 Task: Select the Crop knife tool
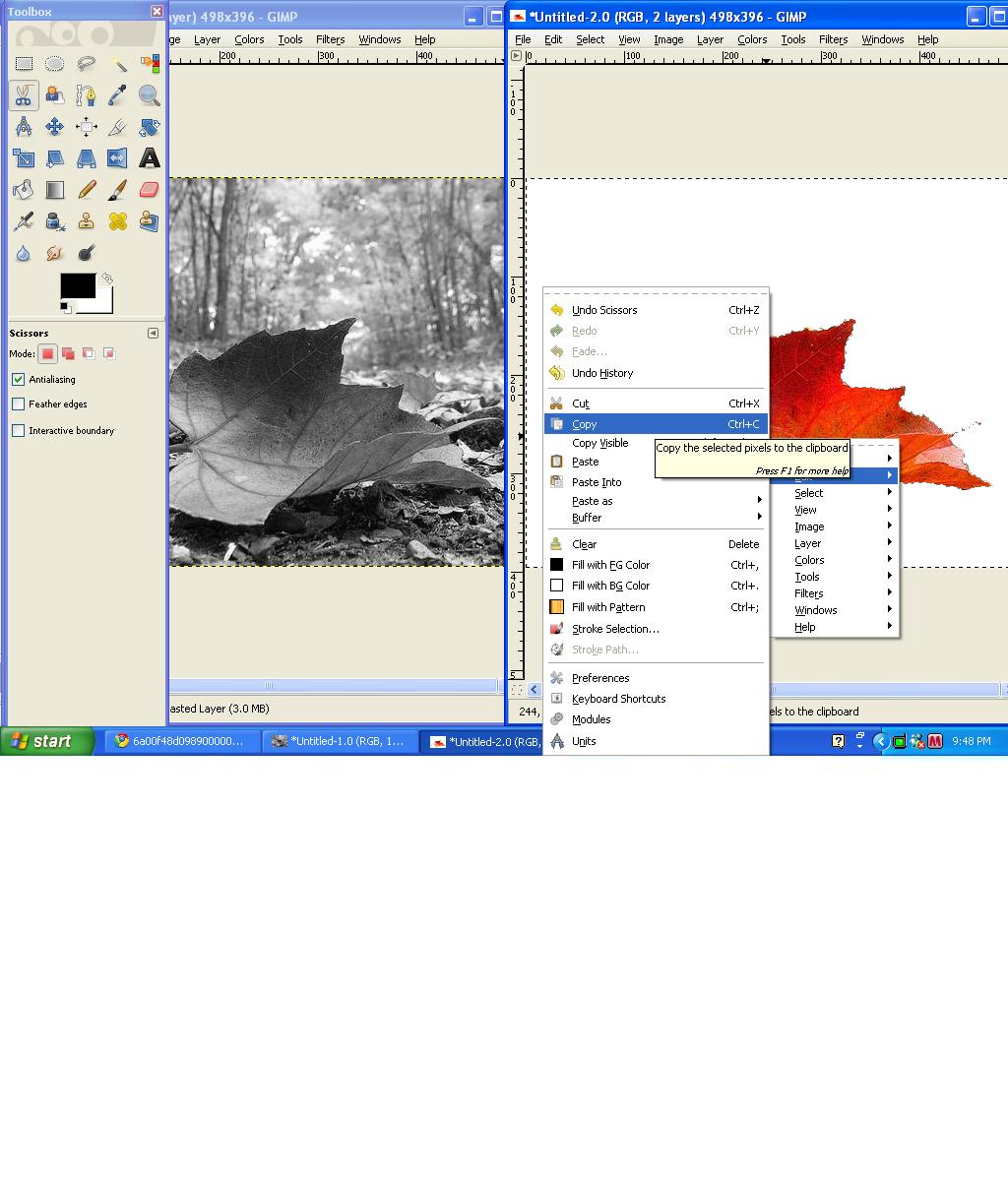point(118,127)
